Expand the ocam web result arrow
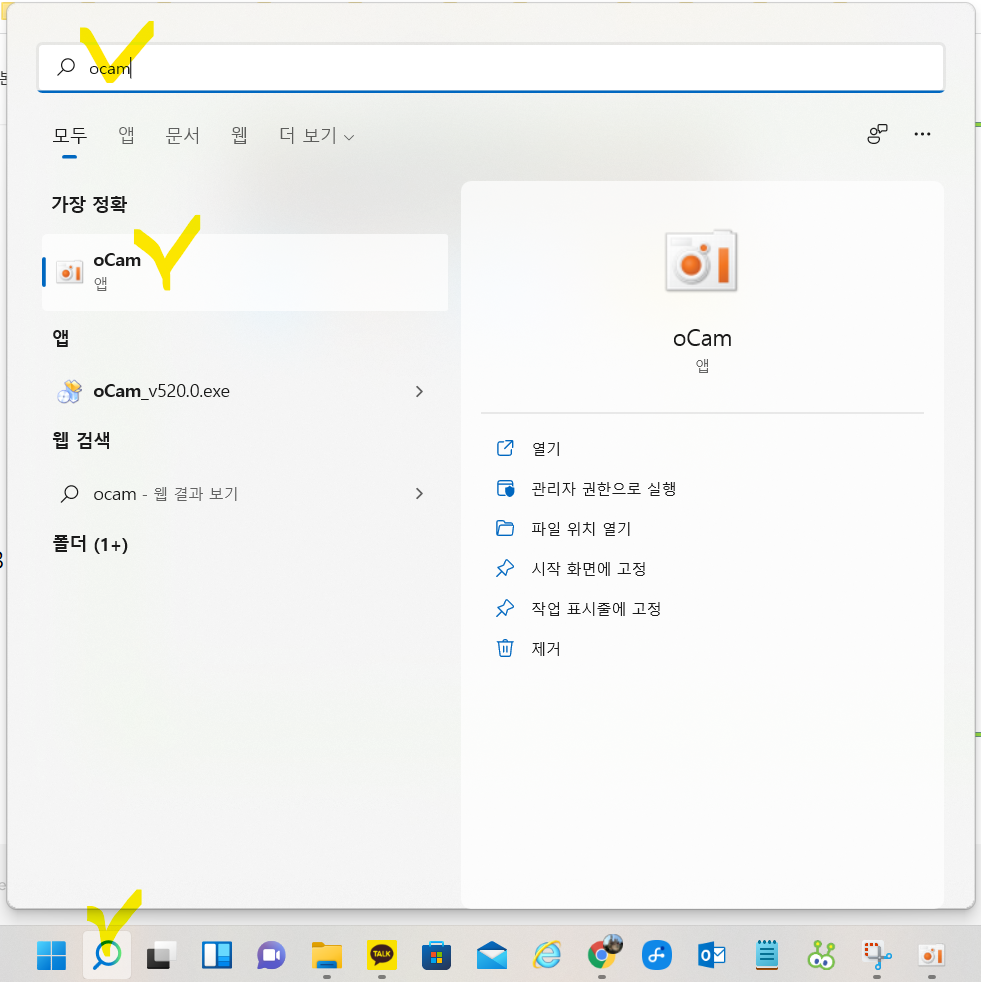Viewport: 981px width, 982px height. tap(419, 494)
